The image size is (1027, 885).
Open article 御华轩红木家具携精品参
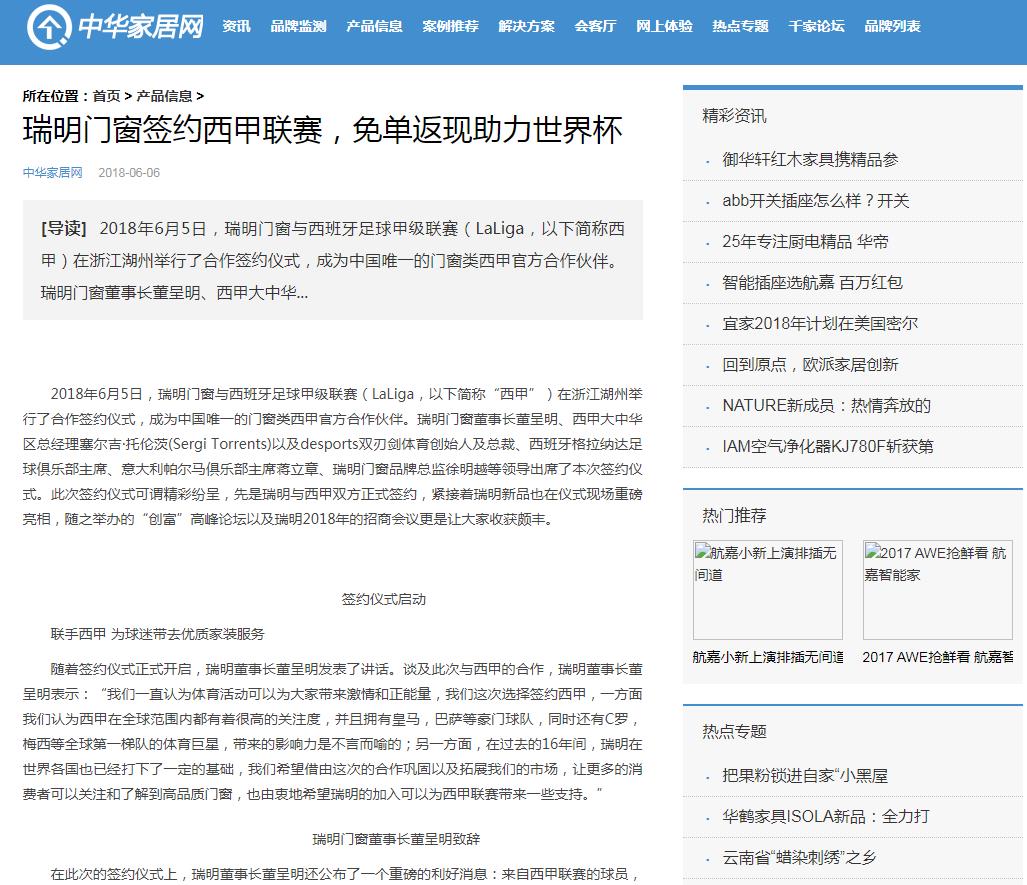[x=810, y=160]
